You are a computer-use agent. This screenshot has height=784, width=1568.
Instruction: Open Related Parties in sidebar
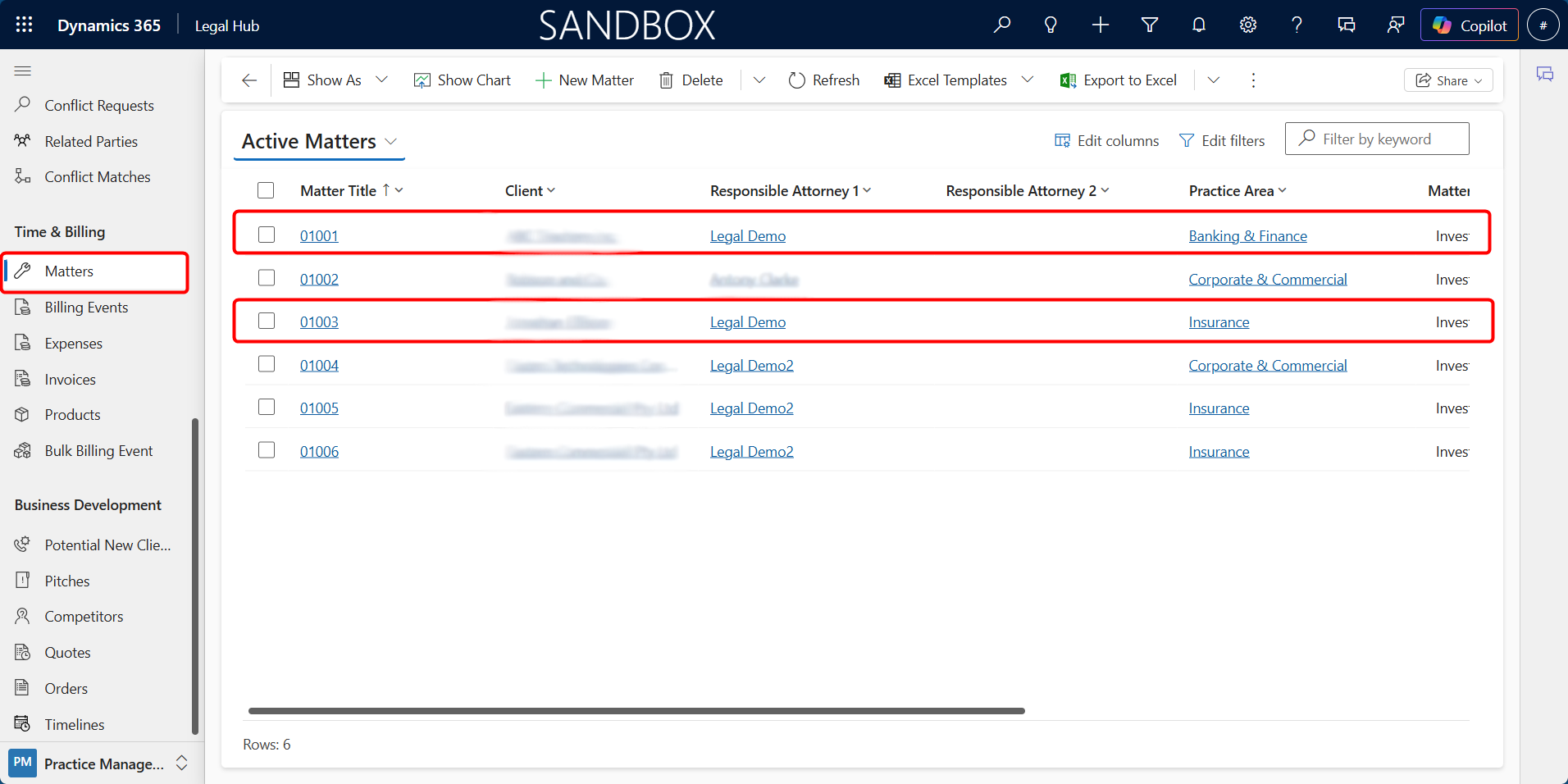[x=91, y=142]
